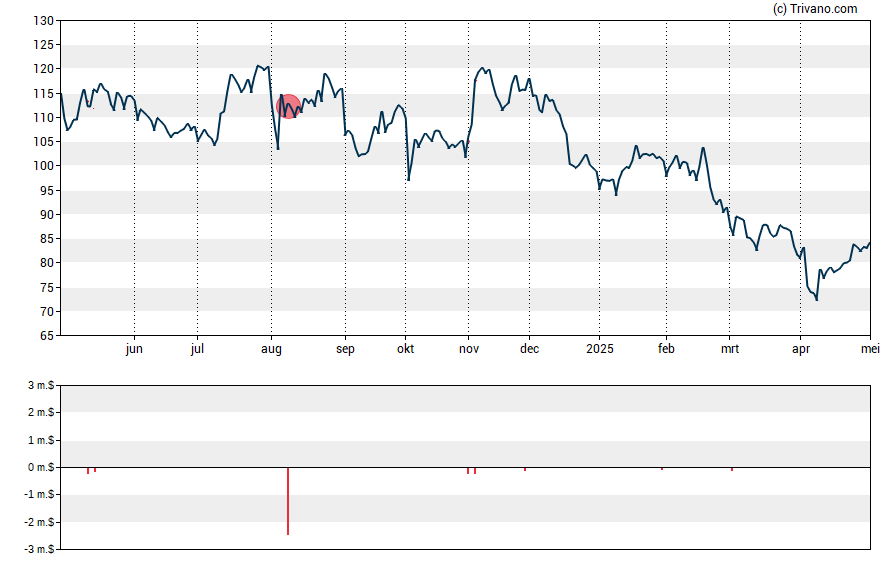Image resolution: width=888 pixels, height=565 pixels.
Task: Click the 'apr' month label
Action: click(x=801, y=349)
